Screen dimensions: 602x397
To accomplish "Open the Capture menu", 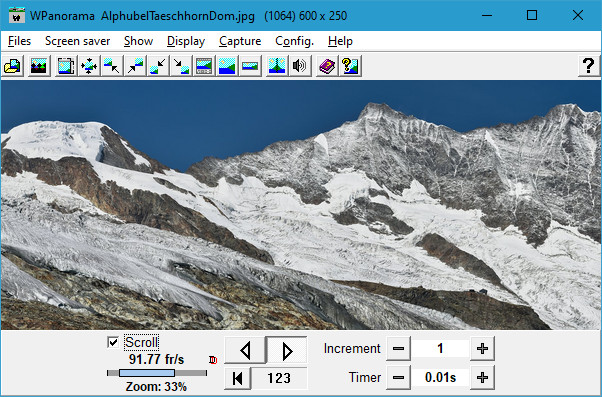I will (240, 41).
